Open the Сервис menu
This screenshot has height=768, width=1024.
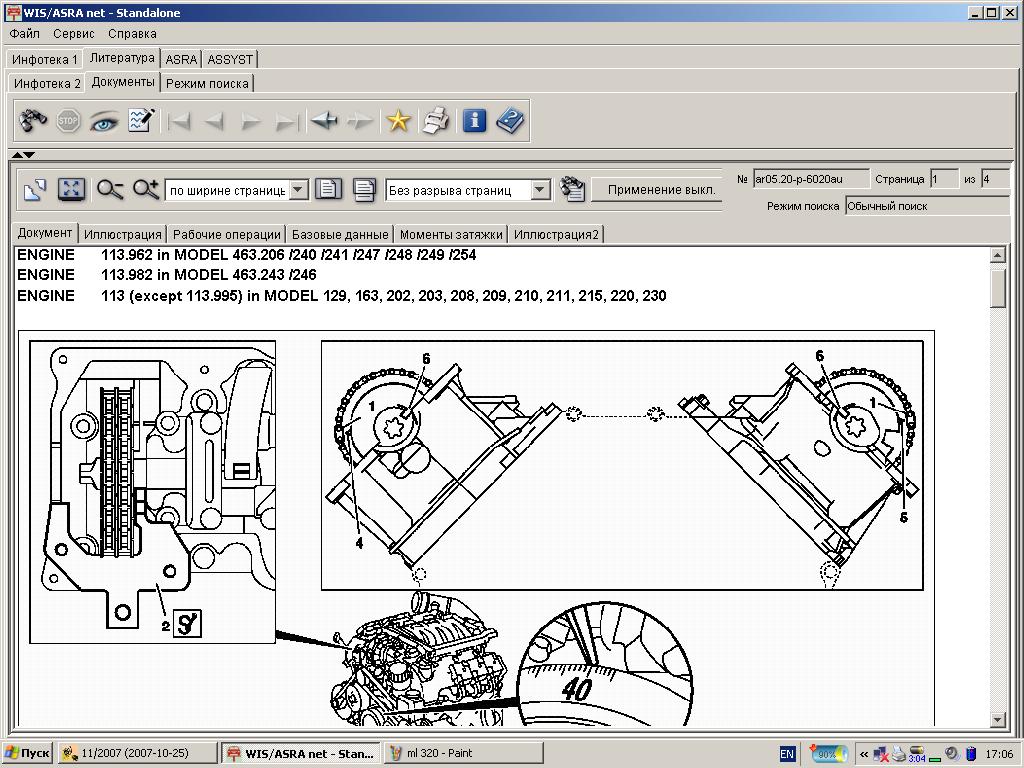coord(74,34)
